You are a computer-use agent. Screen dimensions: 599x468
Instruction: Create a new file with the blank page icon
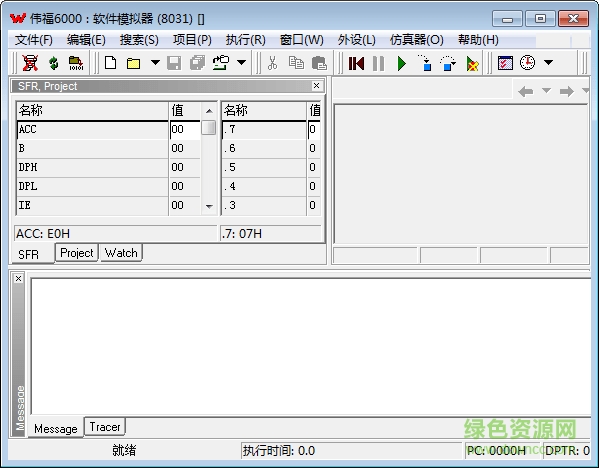110,63
